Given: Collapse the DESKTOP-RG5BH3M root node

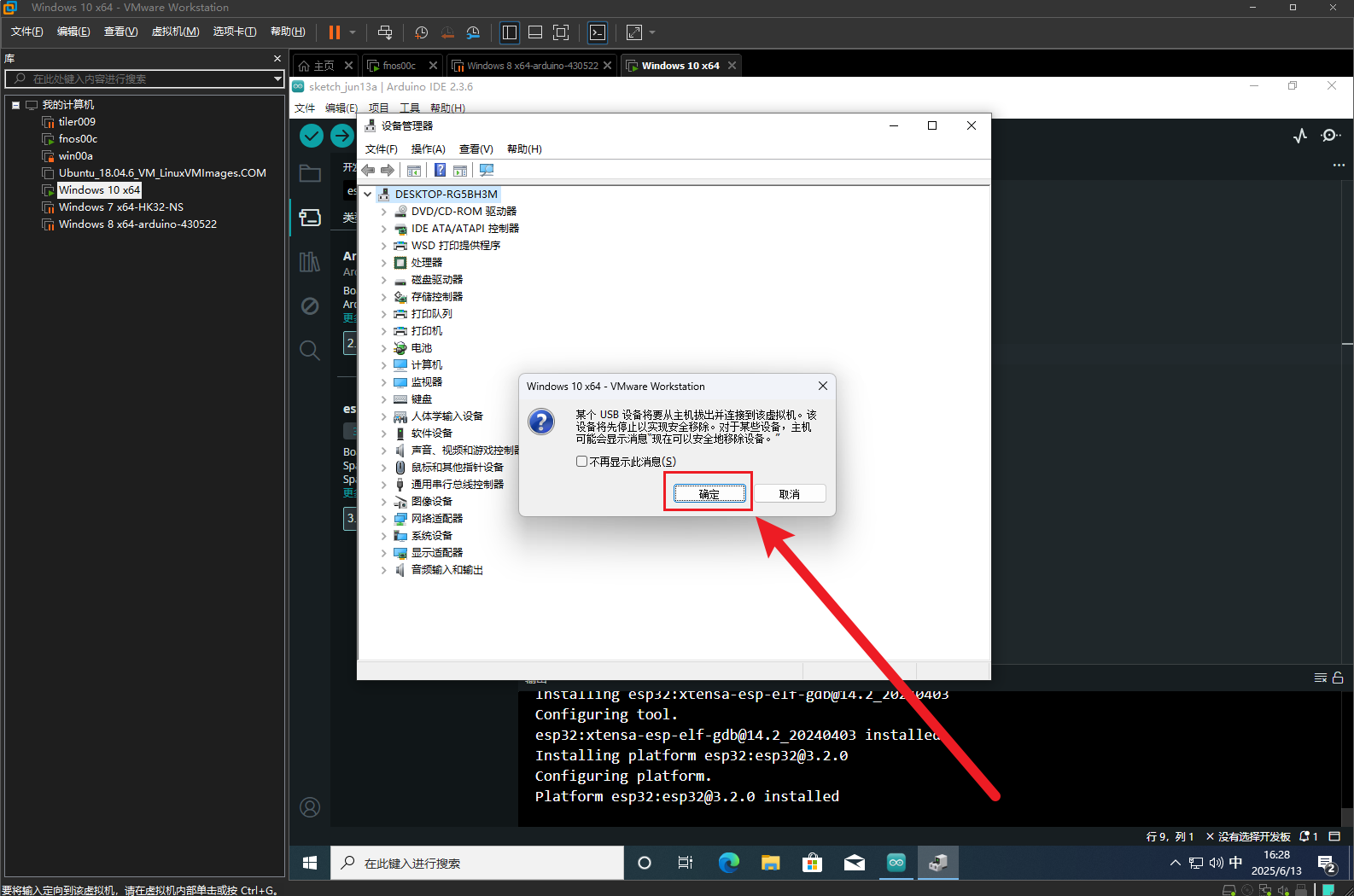Looking at the screenshot, I should pyautogui.click(x=368, y=194).
